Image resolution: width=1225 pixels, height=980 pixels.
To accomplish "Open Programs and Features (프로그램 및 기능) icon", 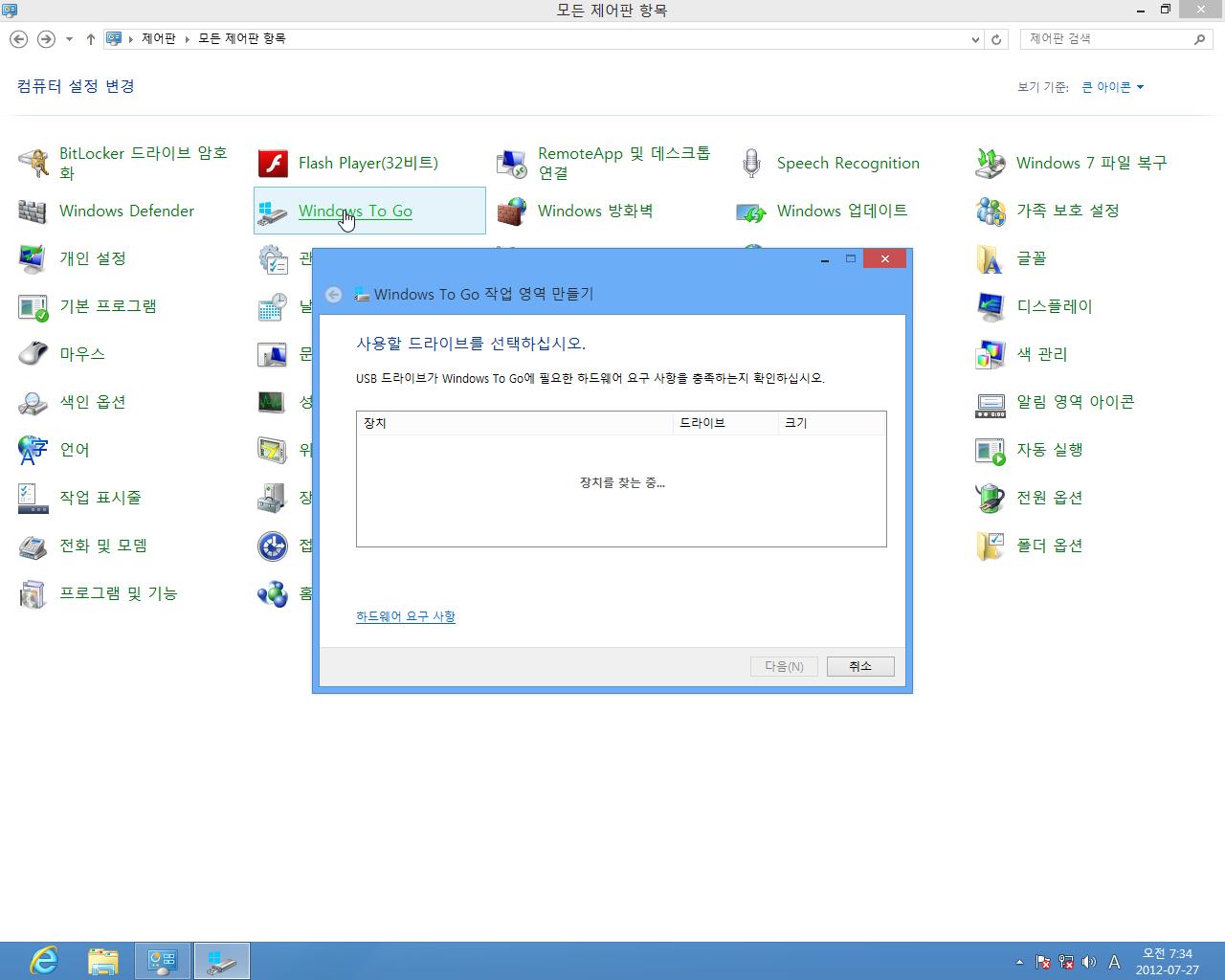I will pos(33,594).
